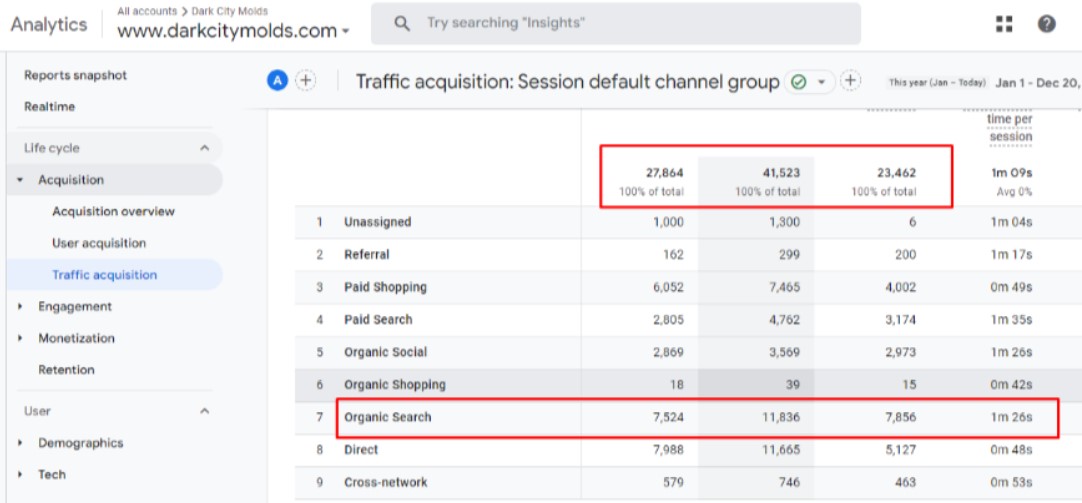
Task: Click the Try searching Insights field
Action: pos(616,23)
